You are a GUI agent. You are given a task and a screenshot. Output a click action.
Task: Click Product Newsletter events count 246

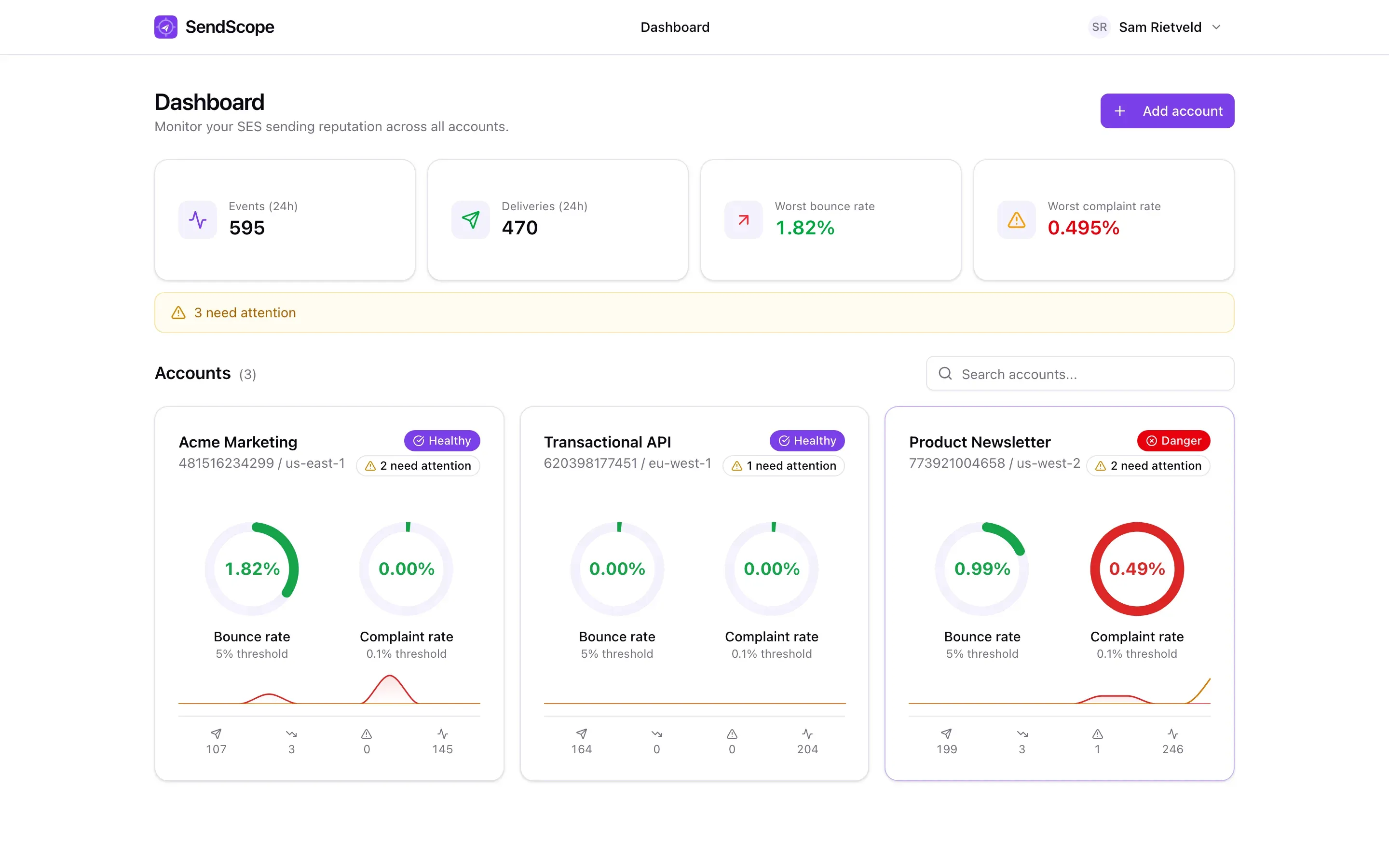(1172, 749)
